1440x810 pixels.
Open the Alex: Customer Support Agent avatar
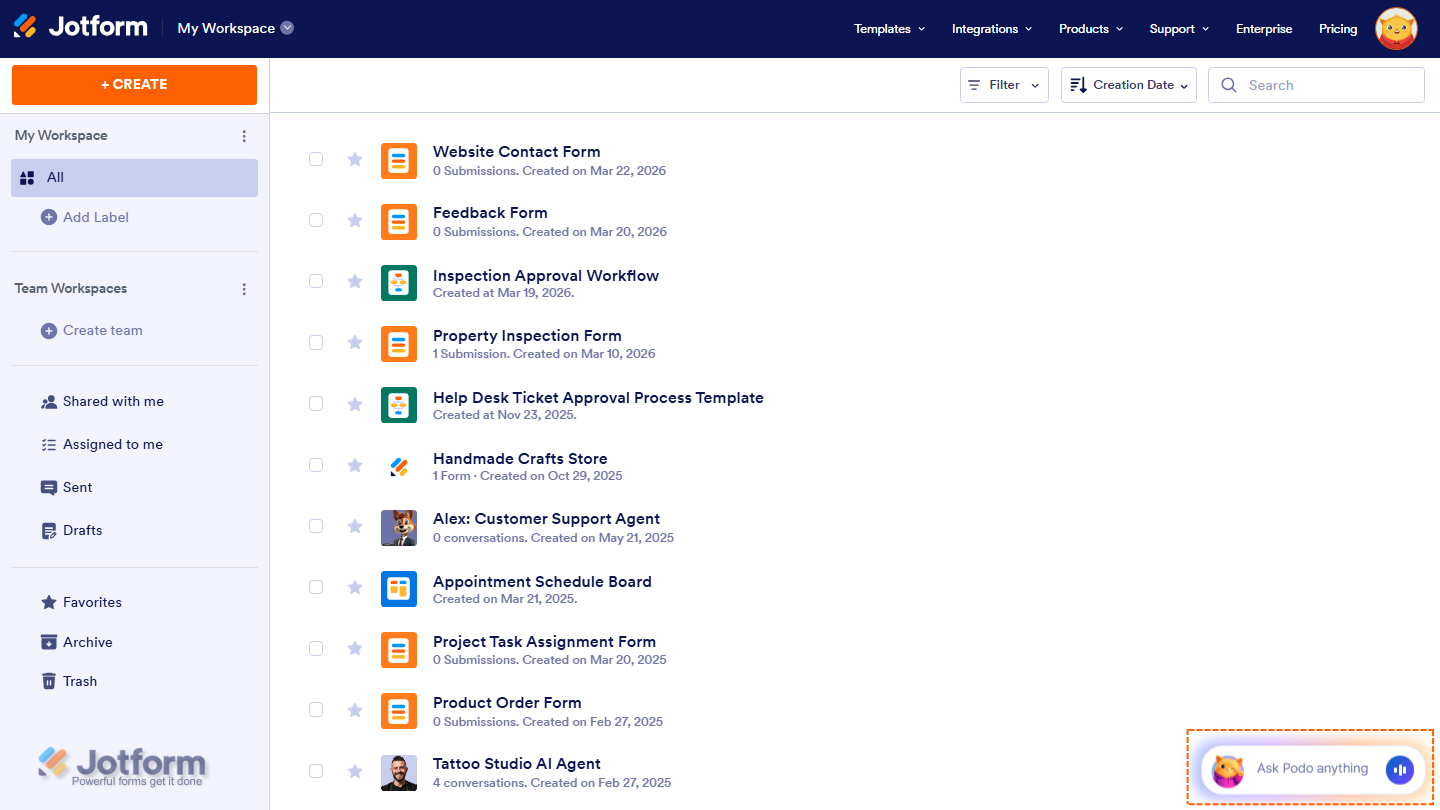pos(399,527)
